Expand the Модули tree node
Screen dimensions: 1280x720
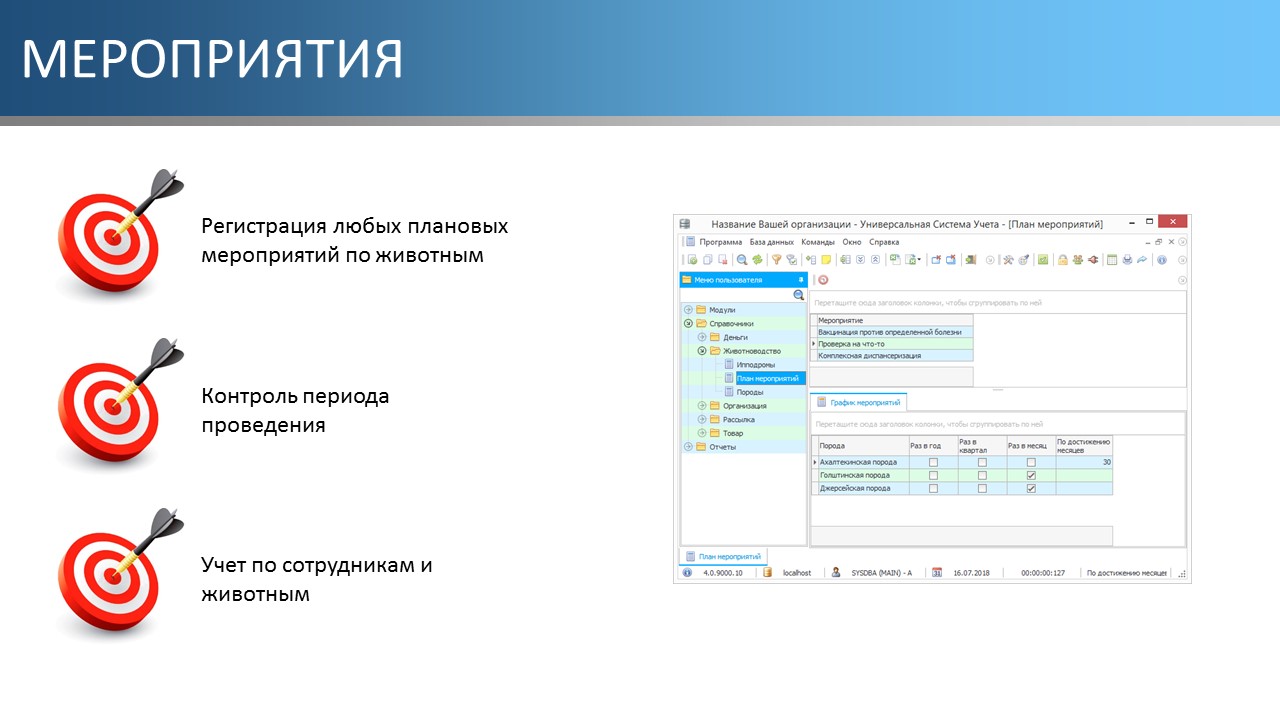(688, 310)
